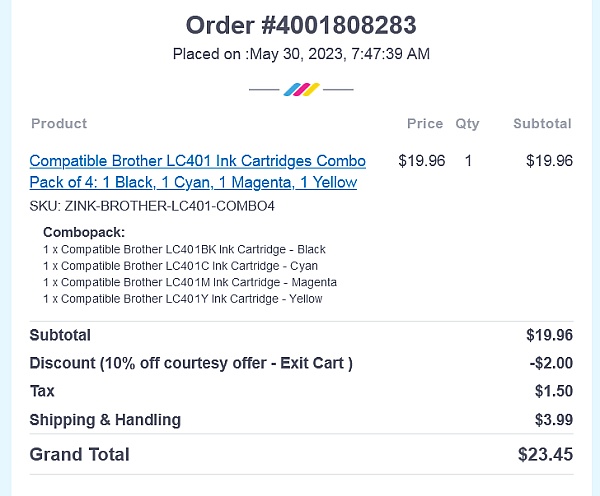This screenshot has width=600, height=496.
Task: Click the Discount 10% off courtesy offer label
Action: (x=191, y=363)
